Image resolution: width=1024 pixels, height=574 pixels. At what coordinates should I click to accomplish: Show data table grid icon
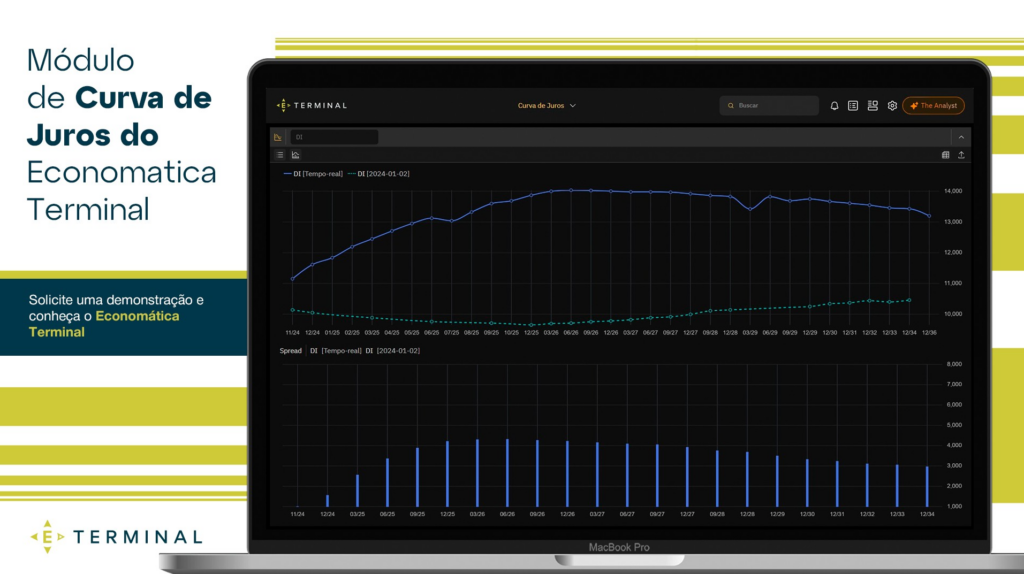pos(945,155)
